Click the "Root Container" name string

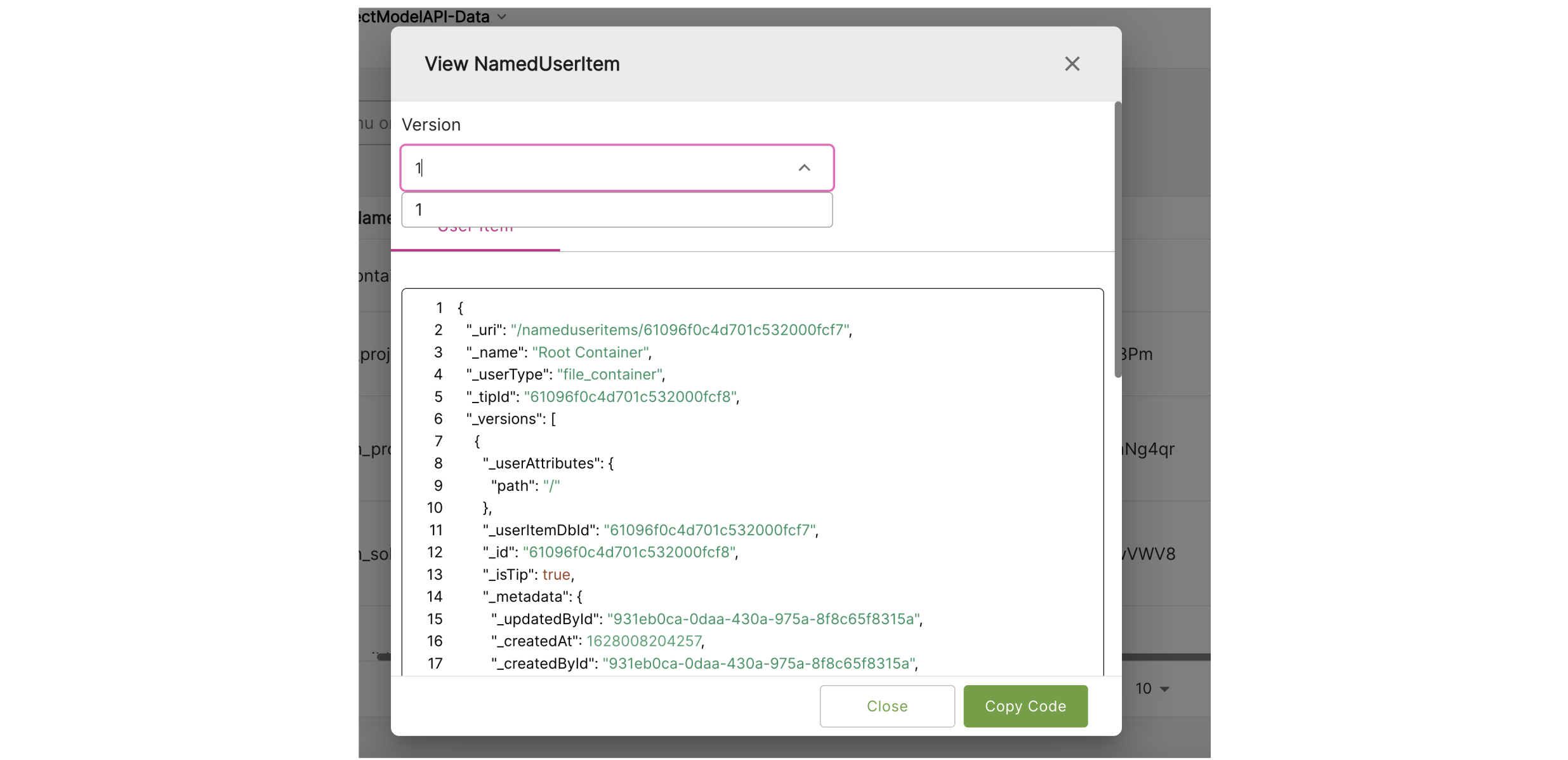point(590,352)
